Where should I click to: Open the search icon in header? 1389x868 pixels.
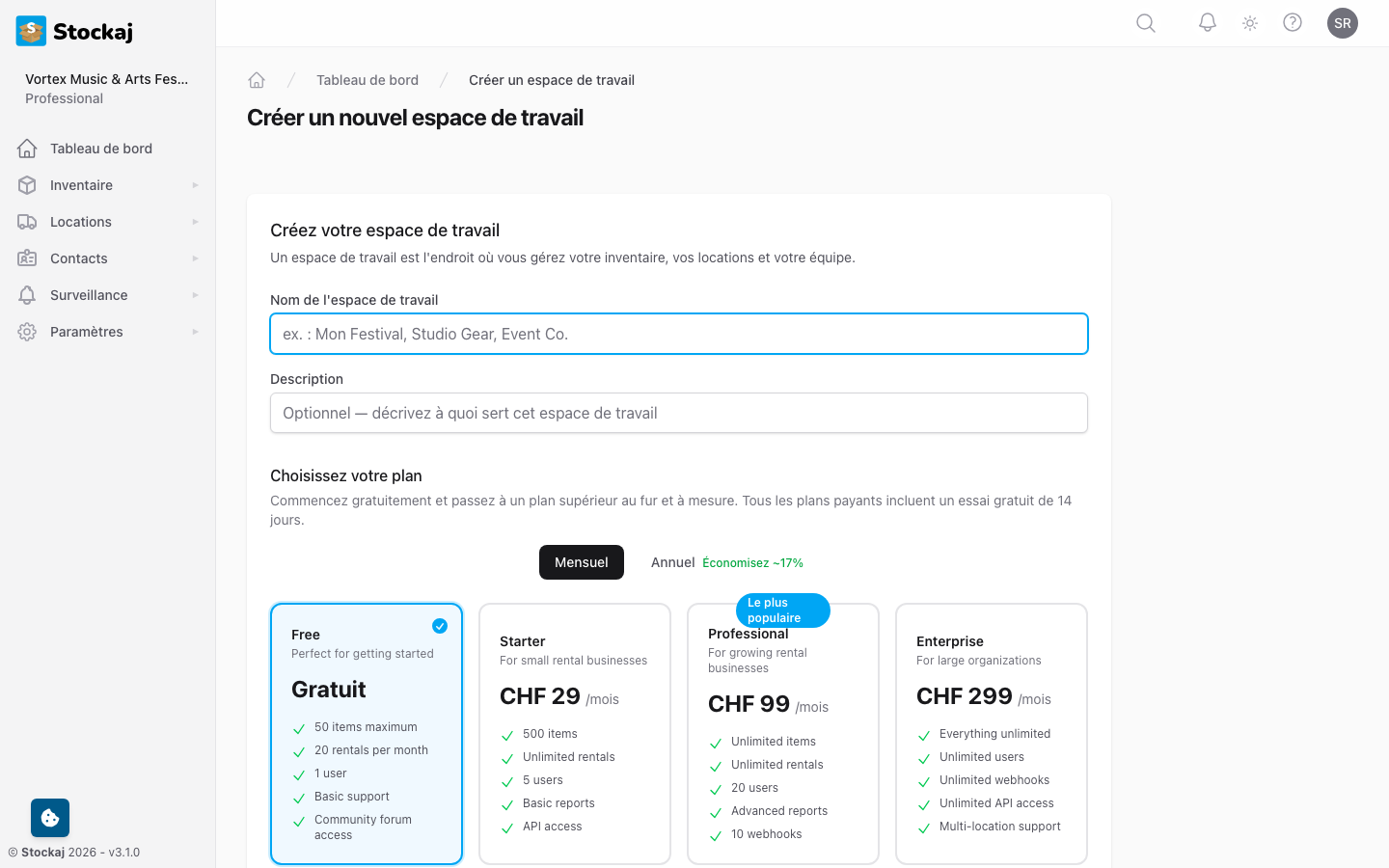pos(1146,23)
